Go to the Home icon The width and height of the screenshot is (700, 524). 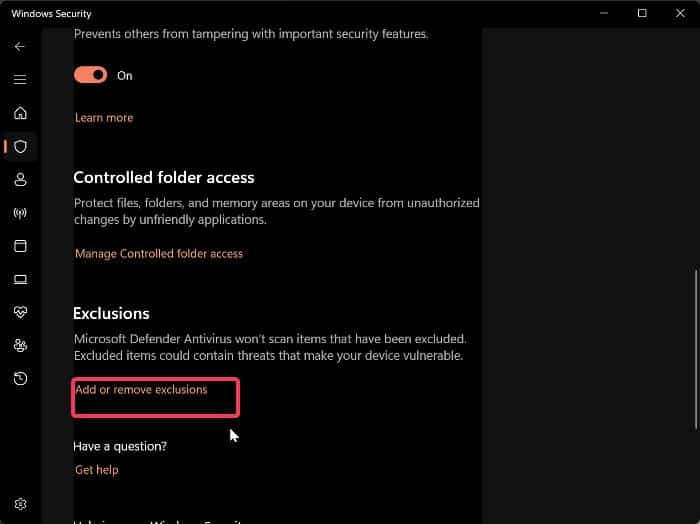[x=20, y=113]
